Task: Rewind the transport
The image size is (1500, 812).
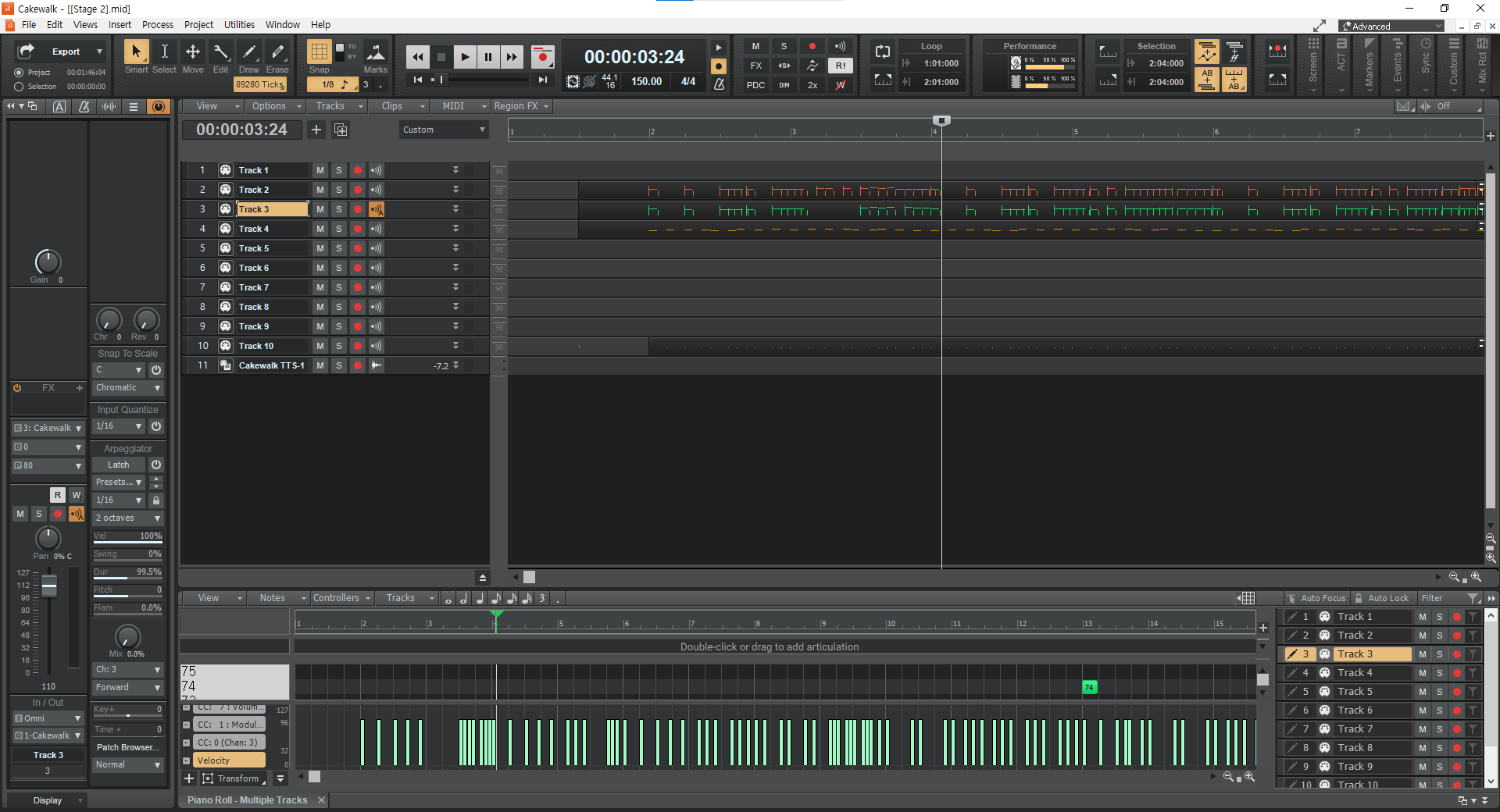Action: point(418,56)
